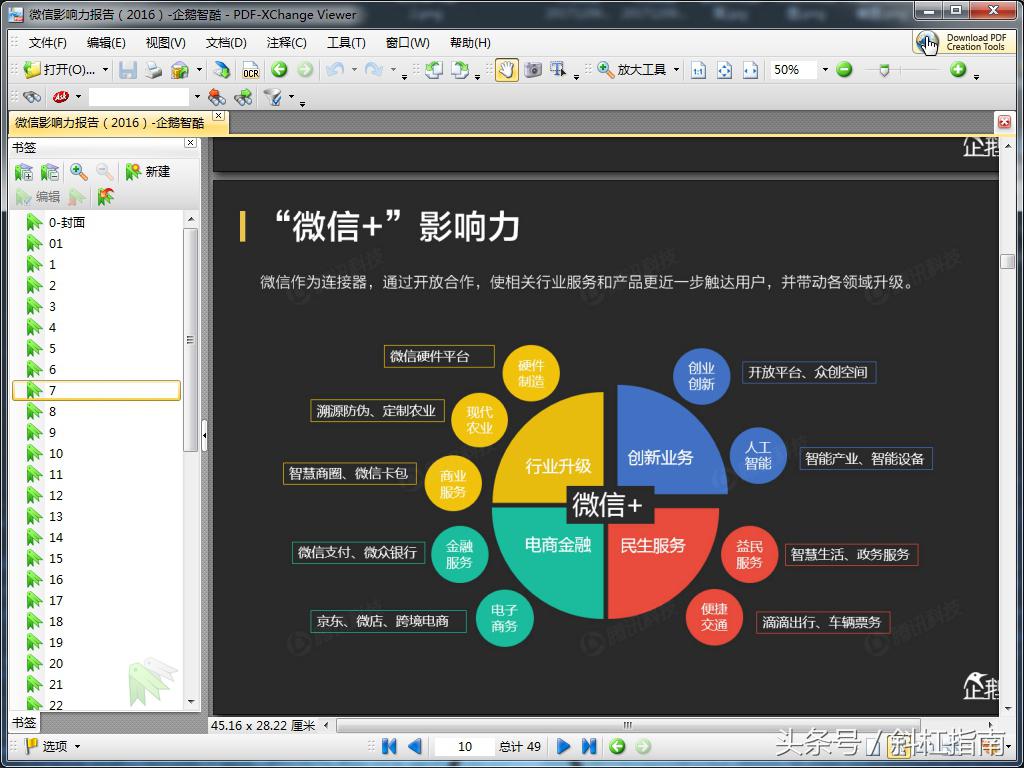Viewport: 1024px width, 768px height.
Task: Click the OCR tool icon
Action: (250, 70)
